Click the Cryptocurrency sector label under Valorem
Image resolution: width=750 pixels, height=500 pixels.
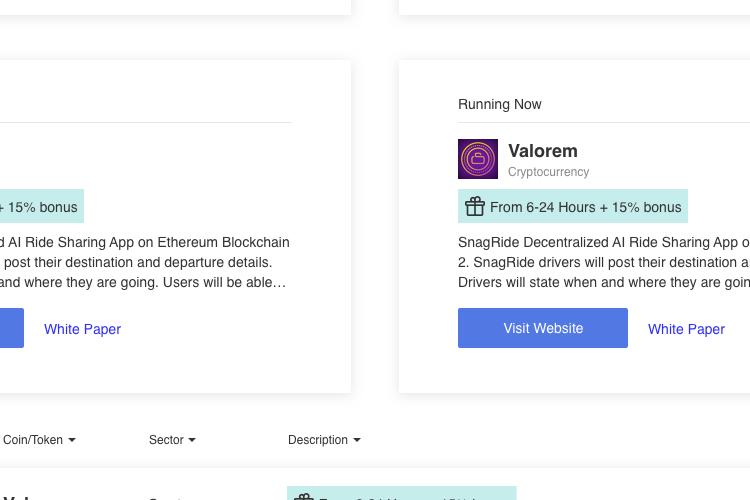549,172
